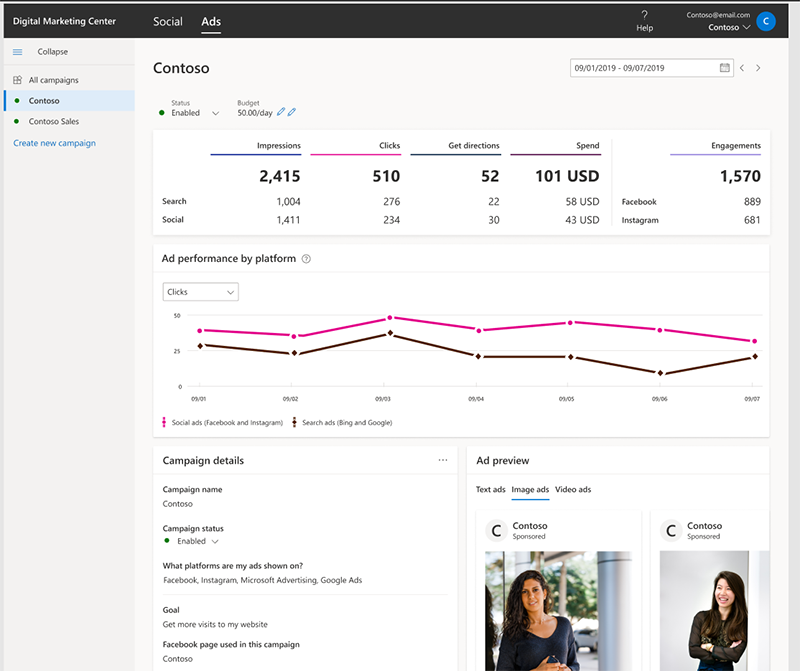Screen dimensions: 800x671
Task: Click the 101 USD total spend value
Action: pos(567,176)
